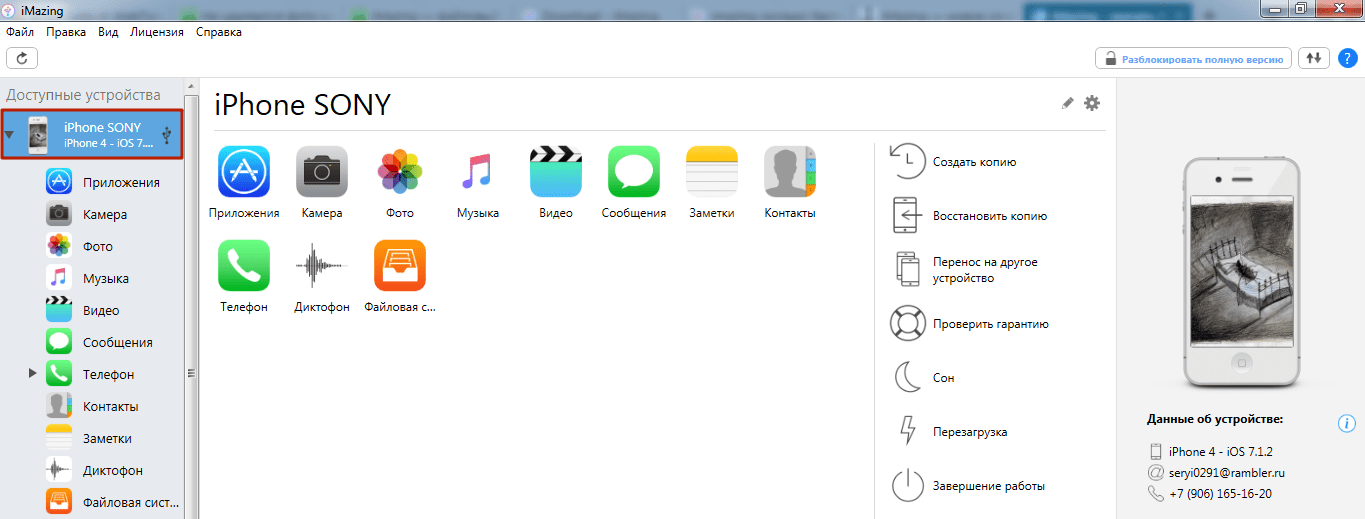
Task: Open the Файл menu
Action: (x=20, y=32)
